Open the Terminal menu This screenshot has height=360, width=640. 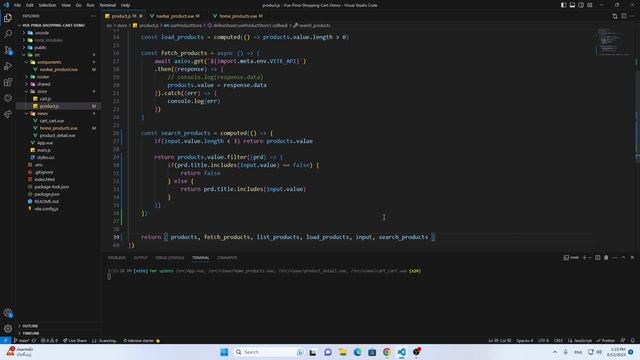pos(107,5)
